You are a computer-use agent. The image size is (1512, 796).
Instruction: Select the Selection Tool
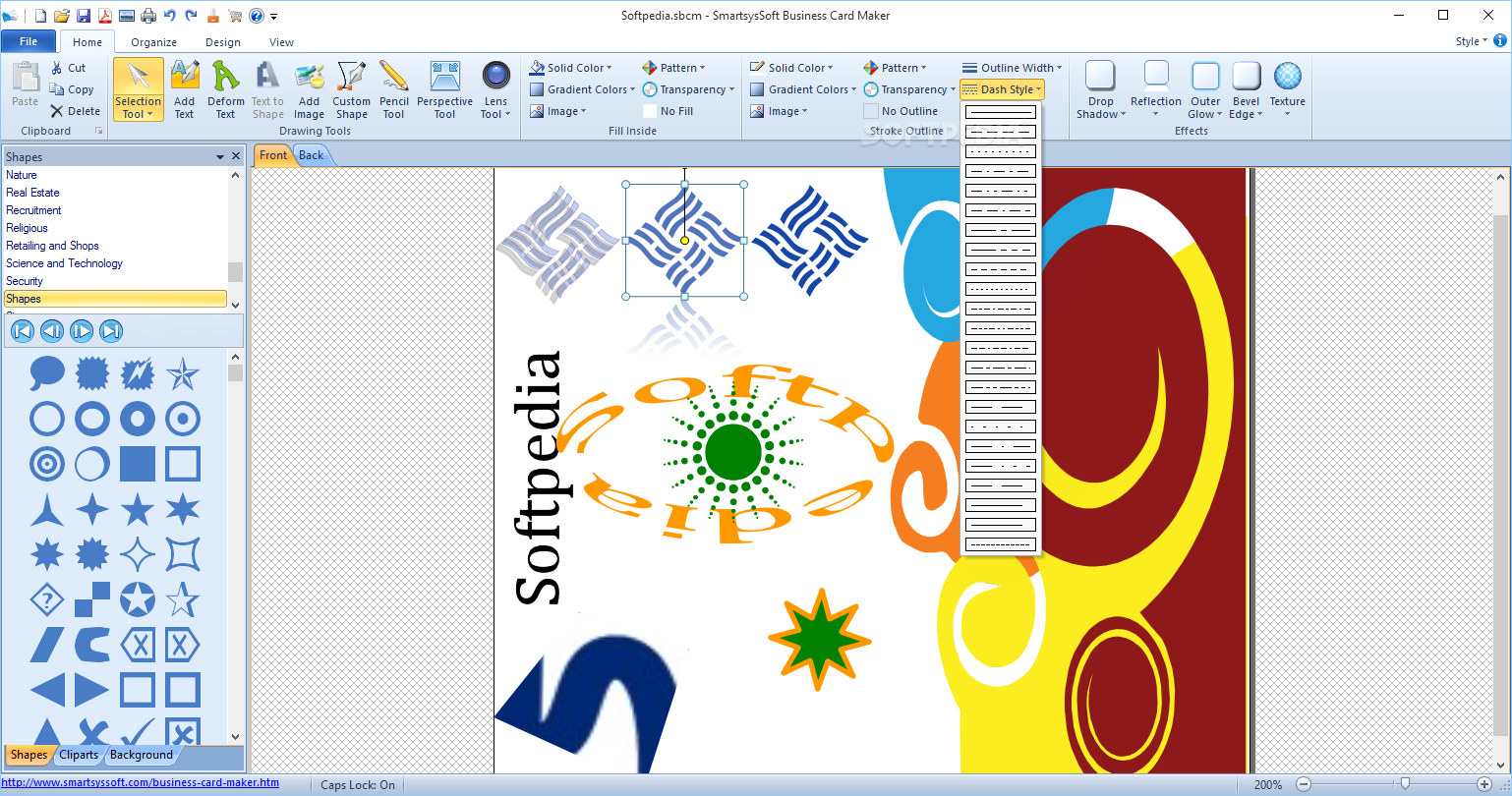click(x=138, y=89)
